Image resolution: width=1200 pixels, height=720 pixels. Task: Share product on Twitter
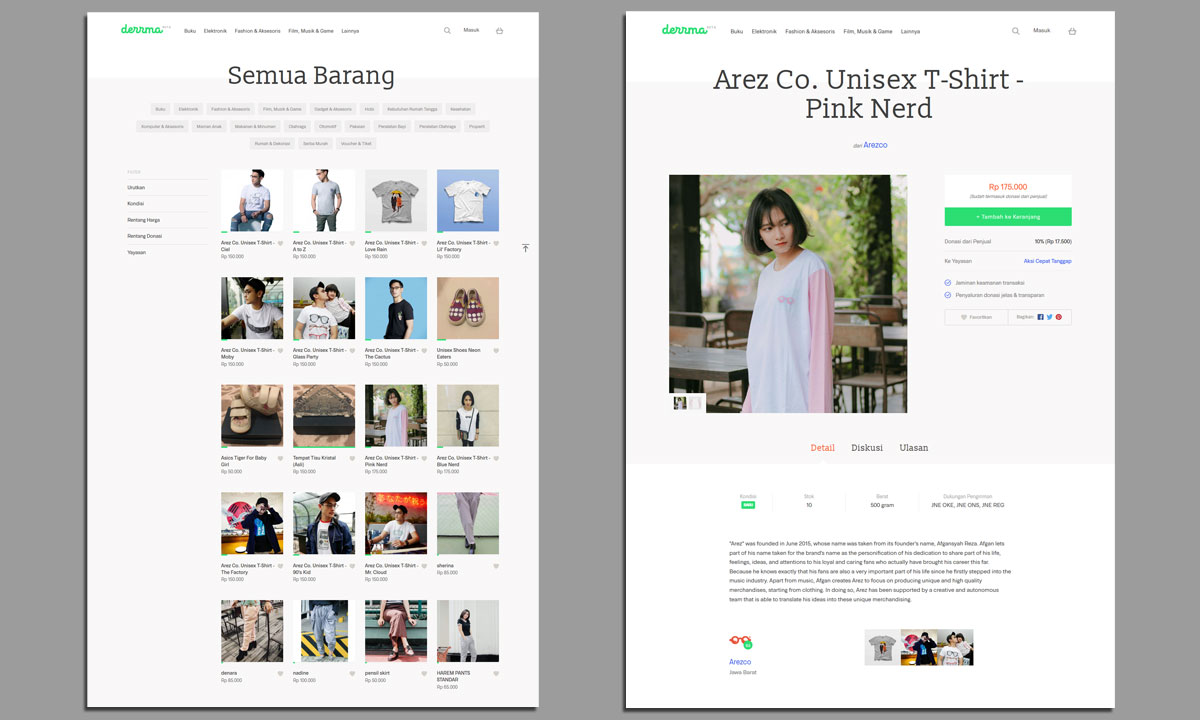[x=1049, y=317]
